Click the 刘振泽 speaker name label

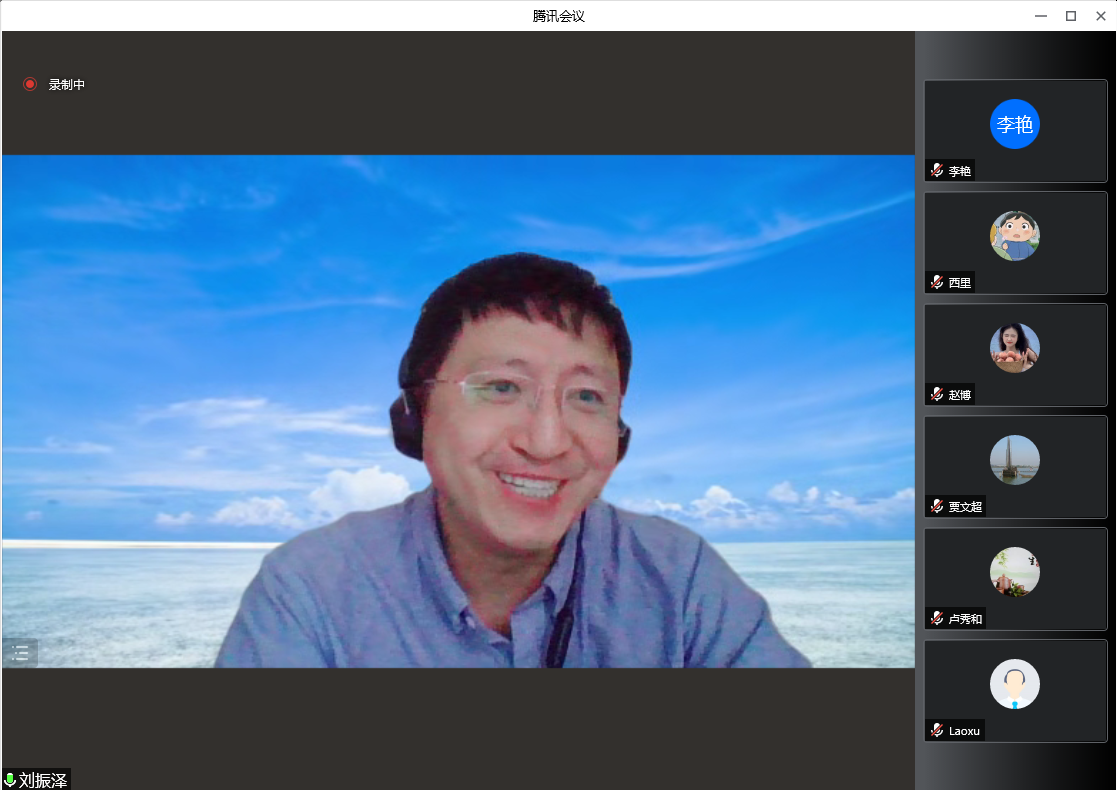coord(43,780)
